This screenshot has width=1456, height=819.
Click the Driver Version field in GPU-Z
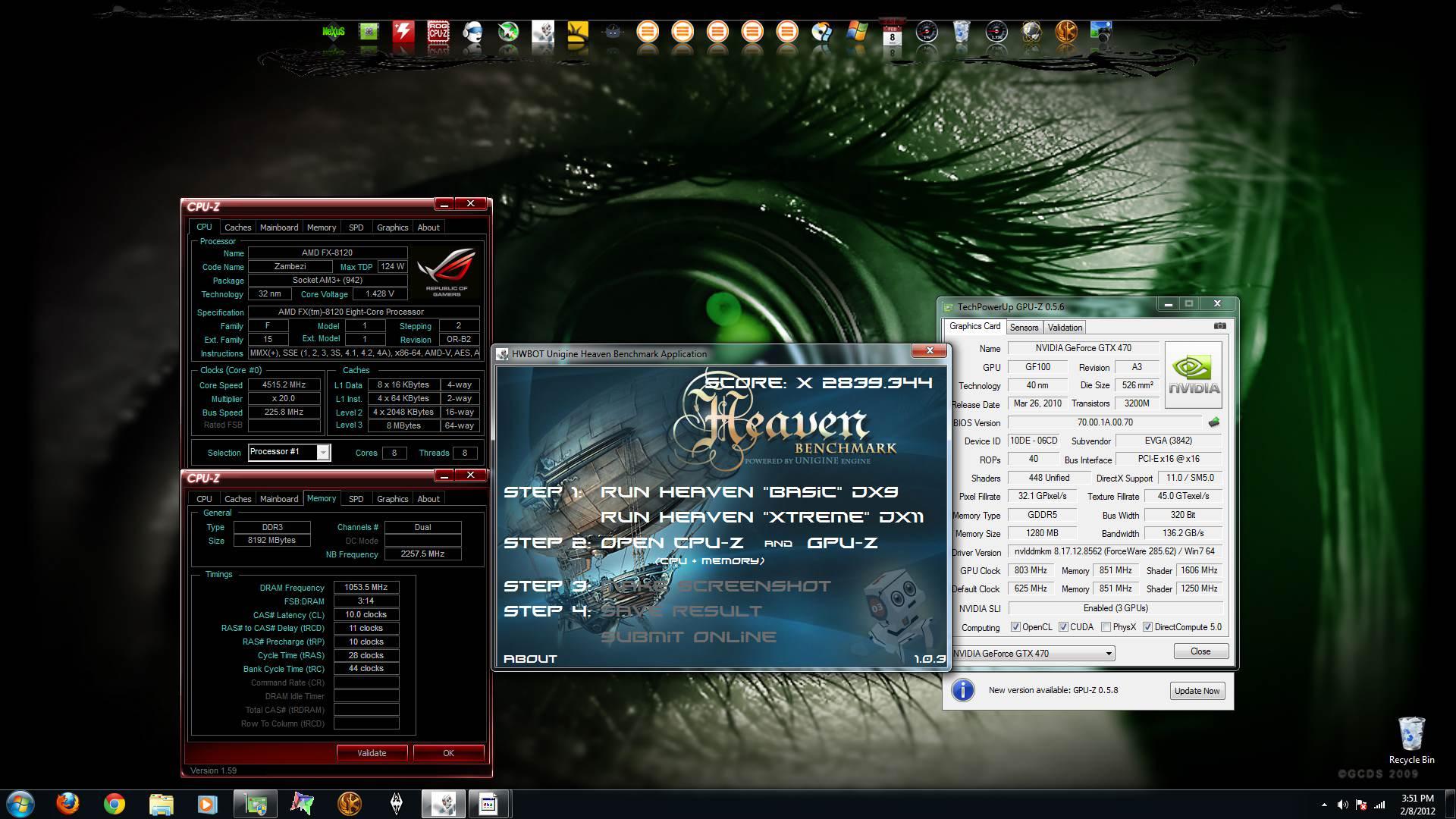pyautogui.click(x=1115, y=552)
